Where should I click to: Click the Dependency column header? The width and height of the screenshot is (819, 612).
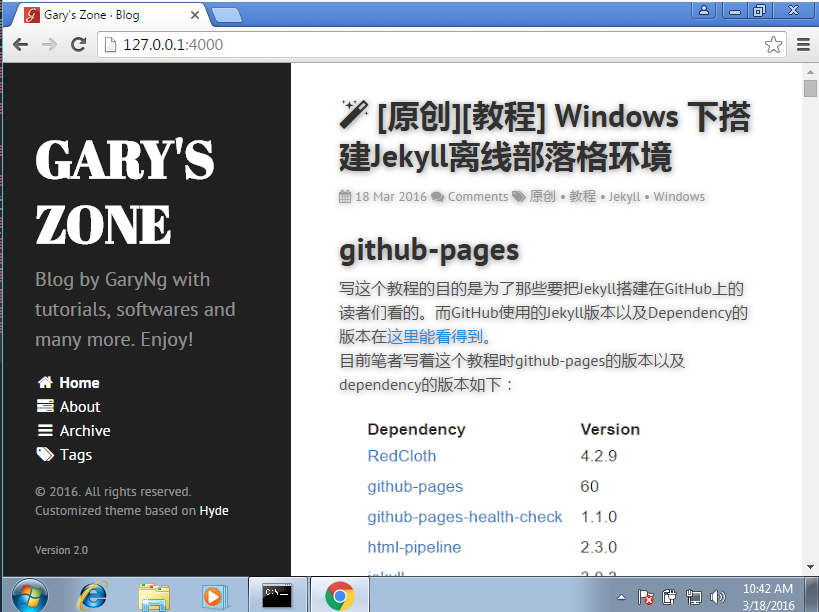(416, 429)
